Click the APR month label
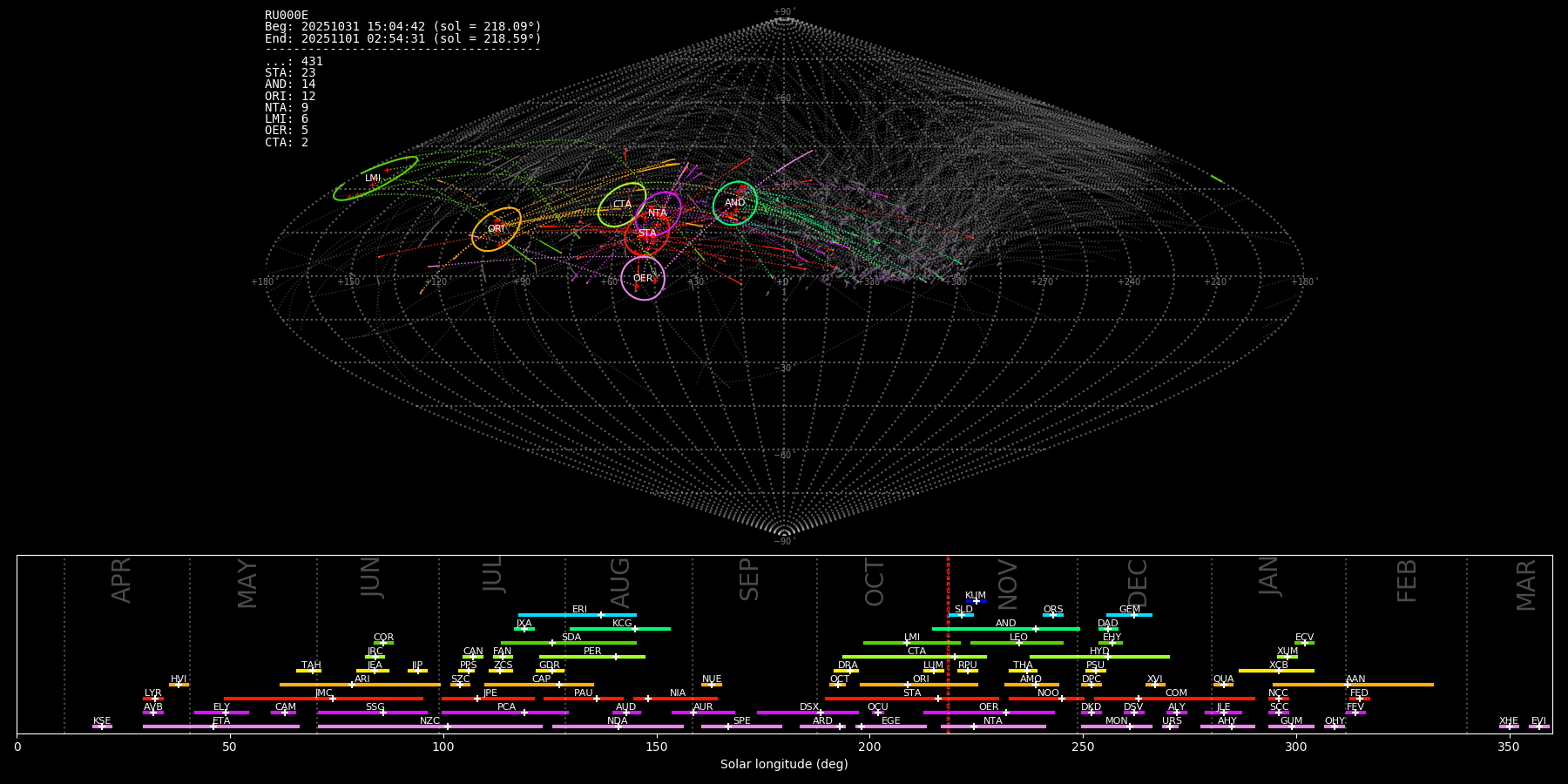Image resolution: width=1568 pixels, height=784 pixels. [x=122, y=579]
